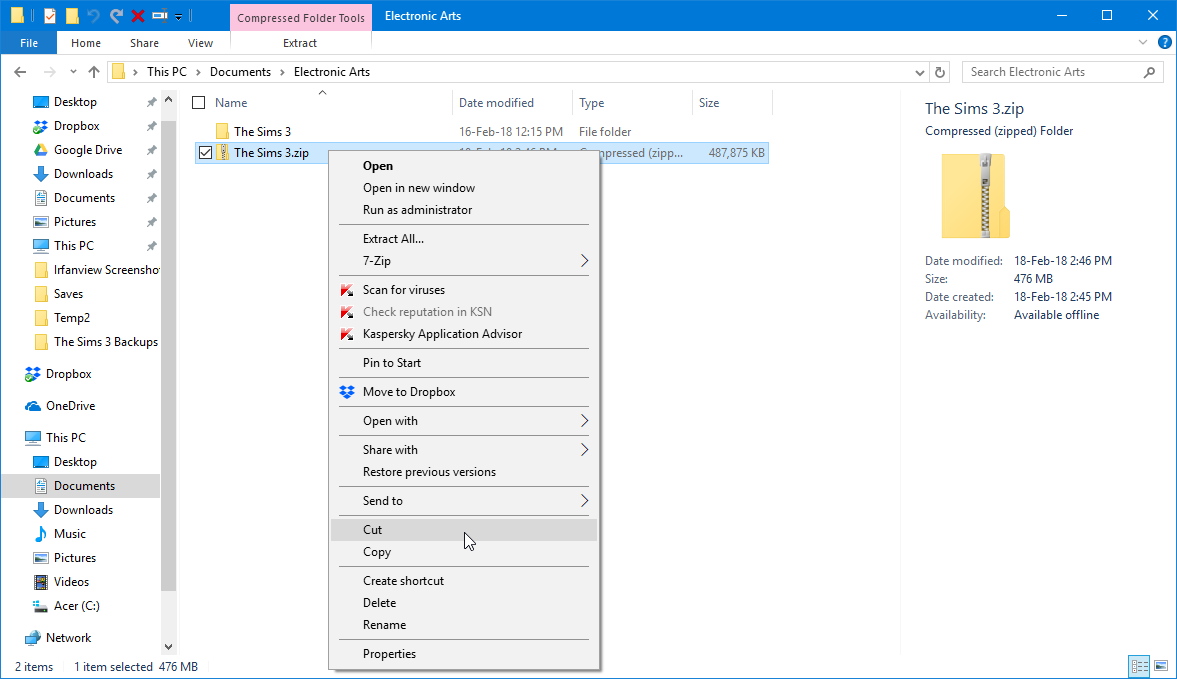The height and width of the screenshot is (679, 1177).
Task: Switch to large icons view in status bar
Action: click(x=1160, y=666)
